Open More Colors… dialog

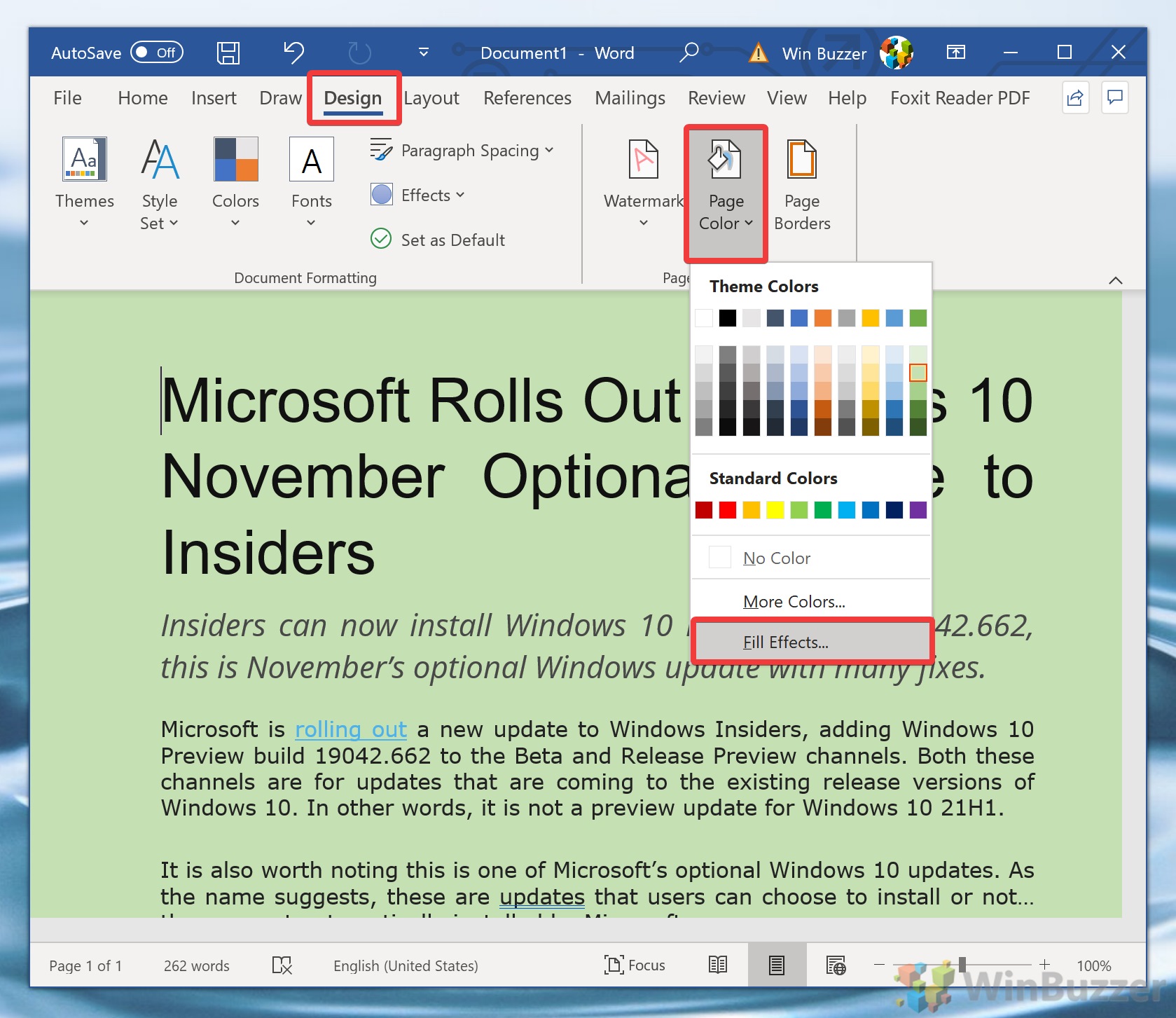click(811, 601)
